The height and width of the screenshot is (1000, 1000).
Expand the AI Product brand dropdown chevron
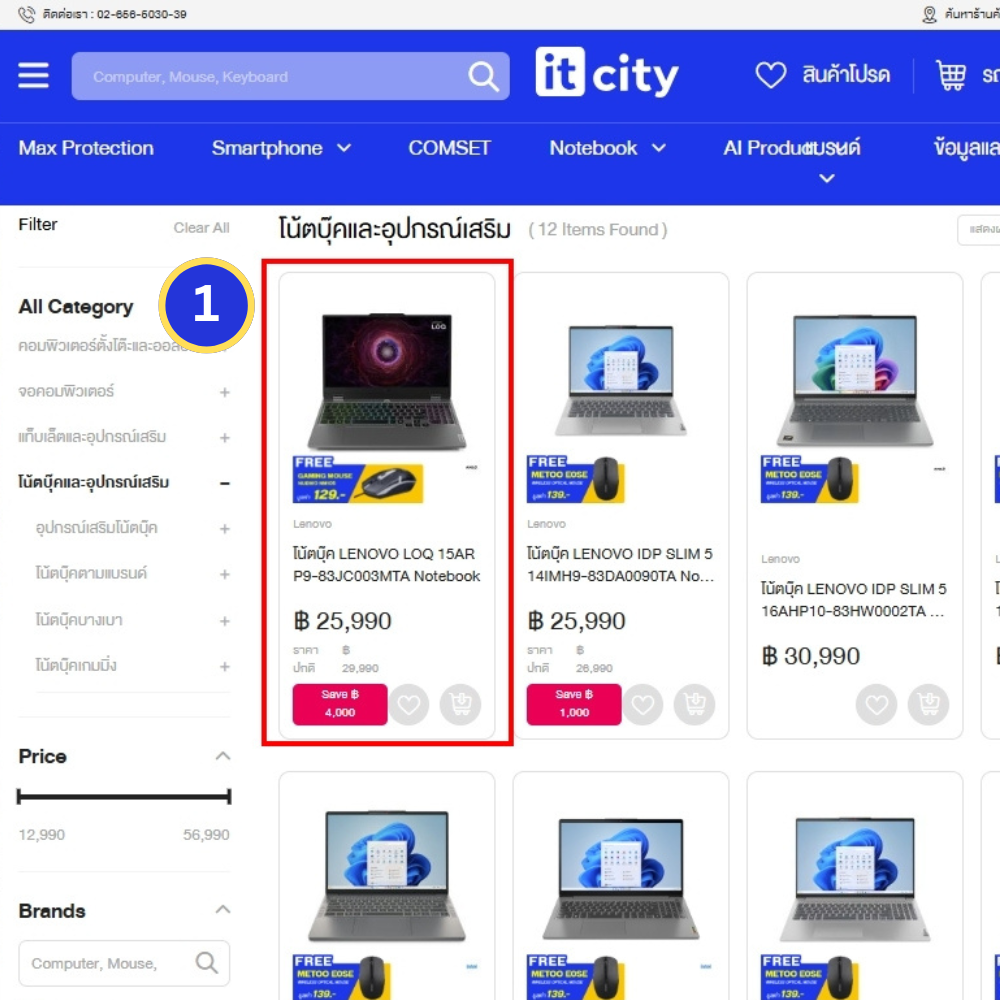tap(827, 178)
